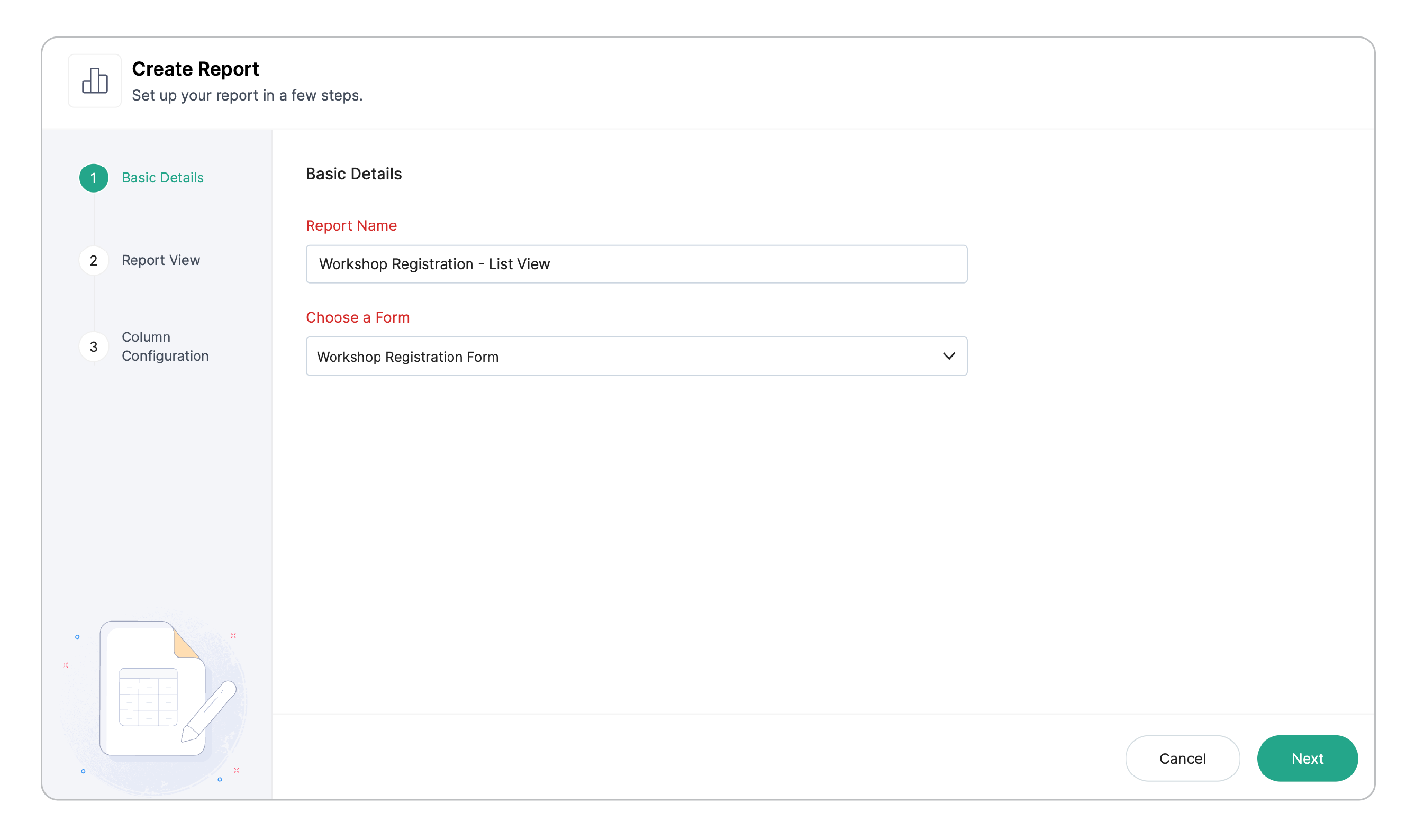Click the table grid in document illustration

click(148, 697)
